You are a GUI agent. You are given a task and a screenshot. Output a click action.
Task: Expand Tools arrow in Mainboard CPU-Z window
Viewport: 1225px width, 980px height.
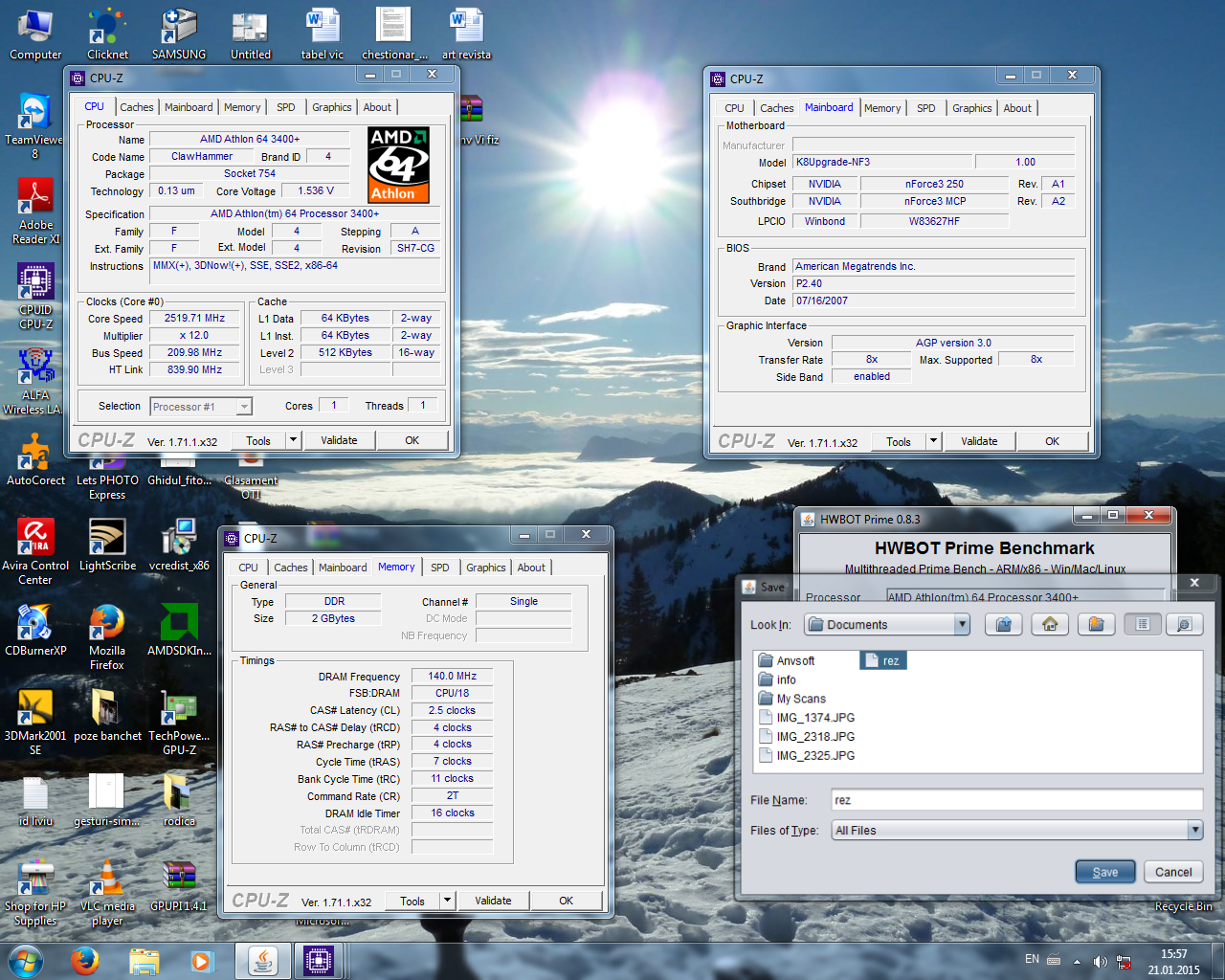pos(933,441)
